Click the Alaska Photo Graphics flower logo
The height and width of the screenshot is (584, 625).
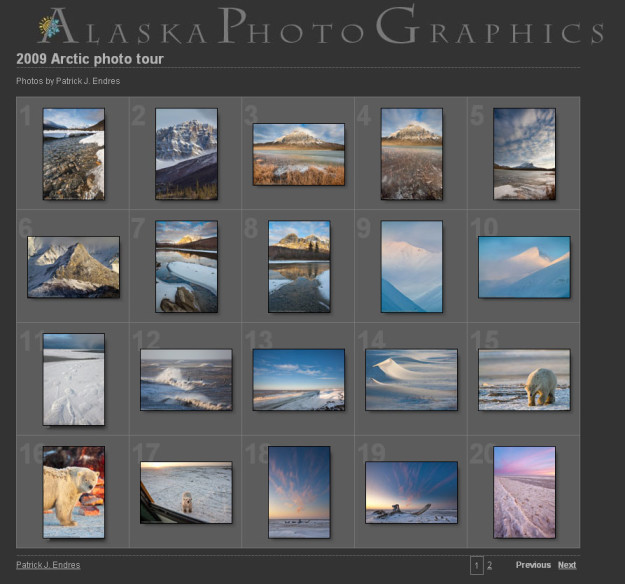coord(49,27)
